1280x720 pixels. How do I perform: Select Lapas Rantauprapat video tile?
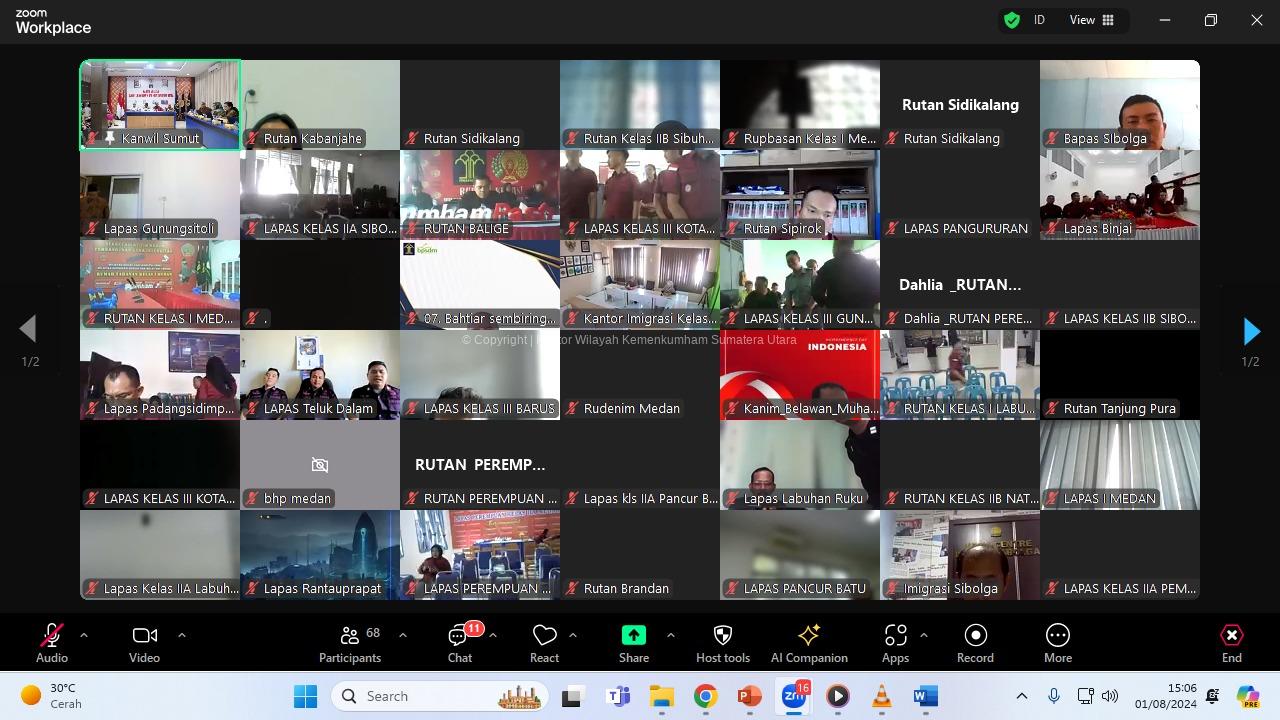[320, 555]
